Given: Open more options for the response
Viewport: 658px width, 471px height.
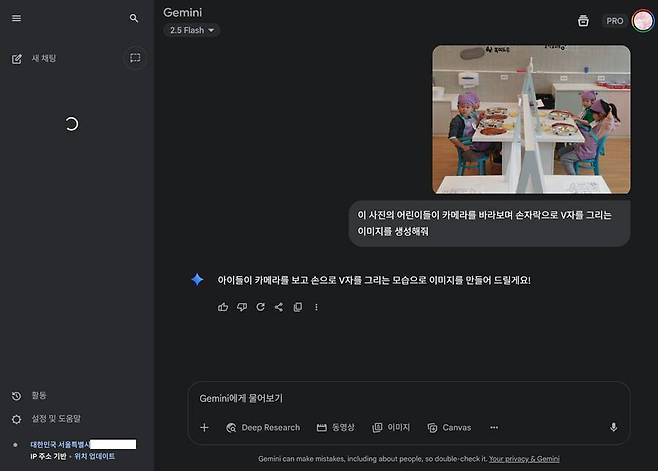Looking at the screenshot, I should click(316, 307).
